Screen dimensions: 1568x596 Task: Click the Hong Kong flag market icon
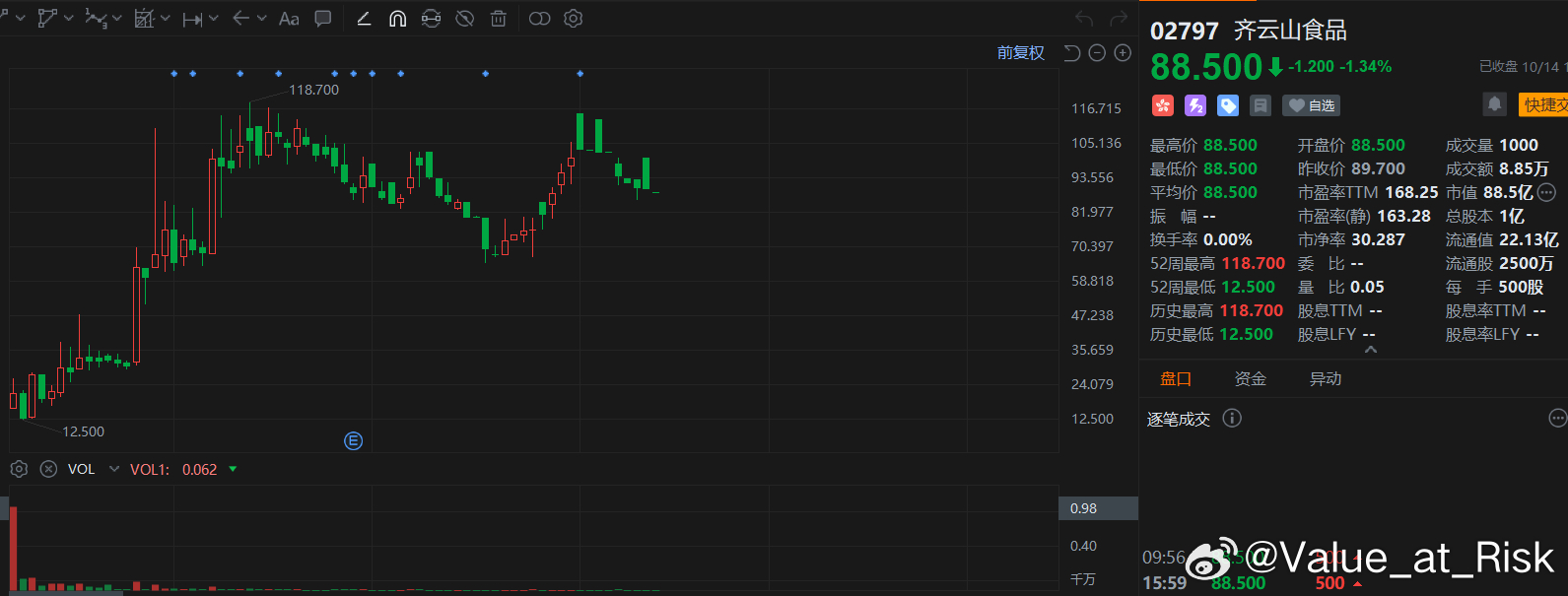click(1163, 105)
